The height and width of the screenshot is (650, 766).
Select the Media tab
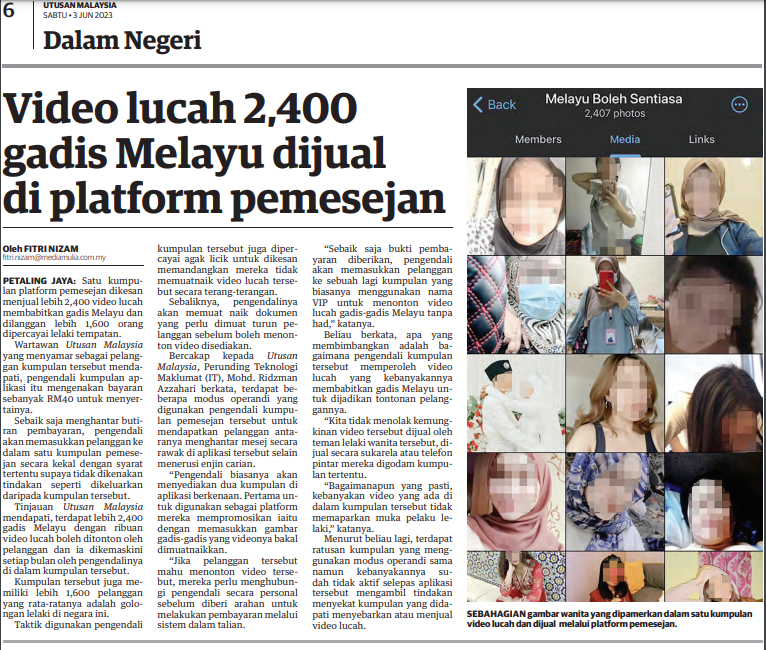click(625, 140)
